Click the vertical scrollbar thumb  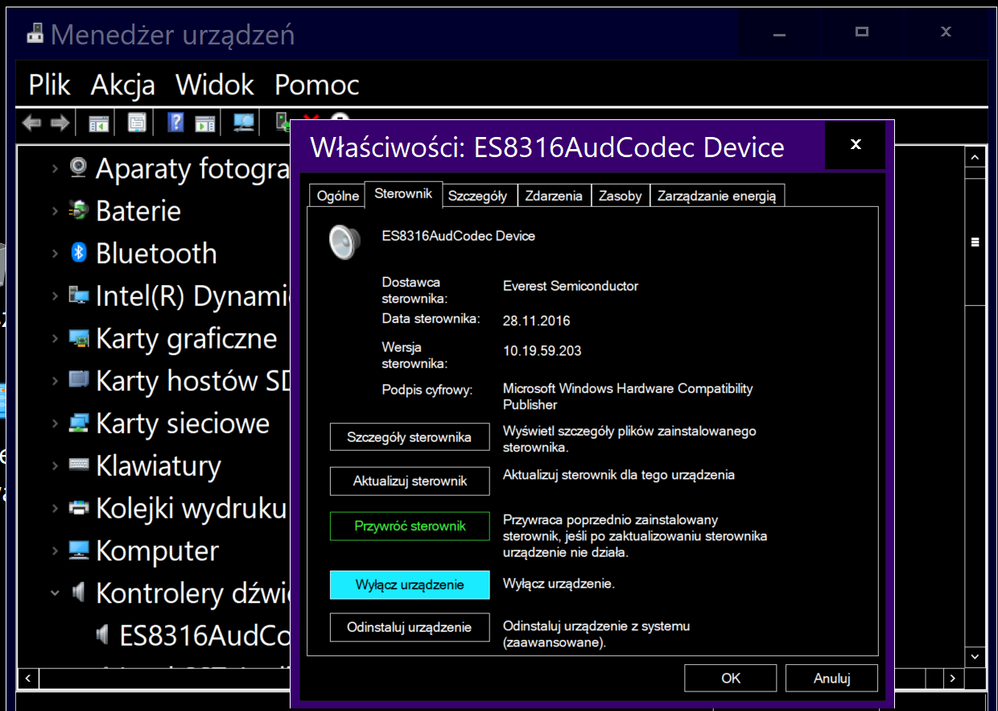974,242
